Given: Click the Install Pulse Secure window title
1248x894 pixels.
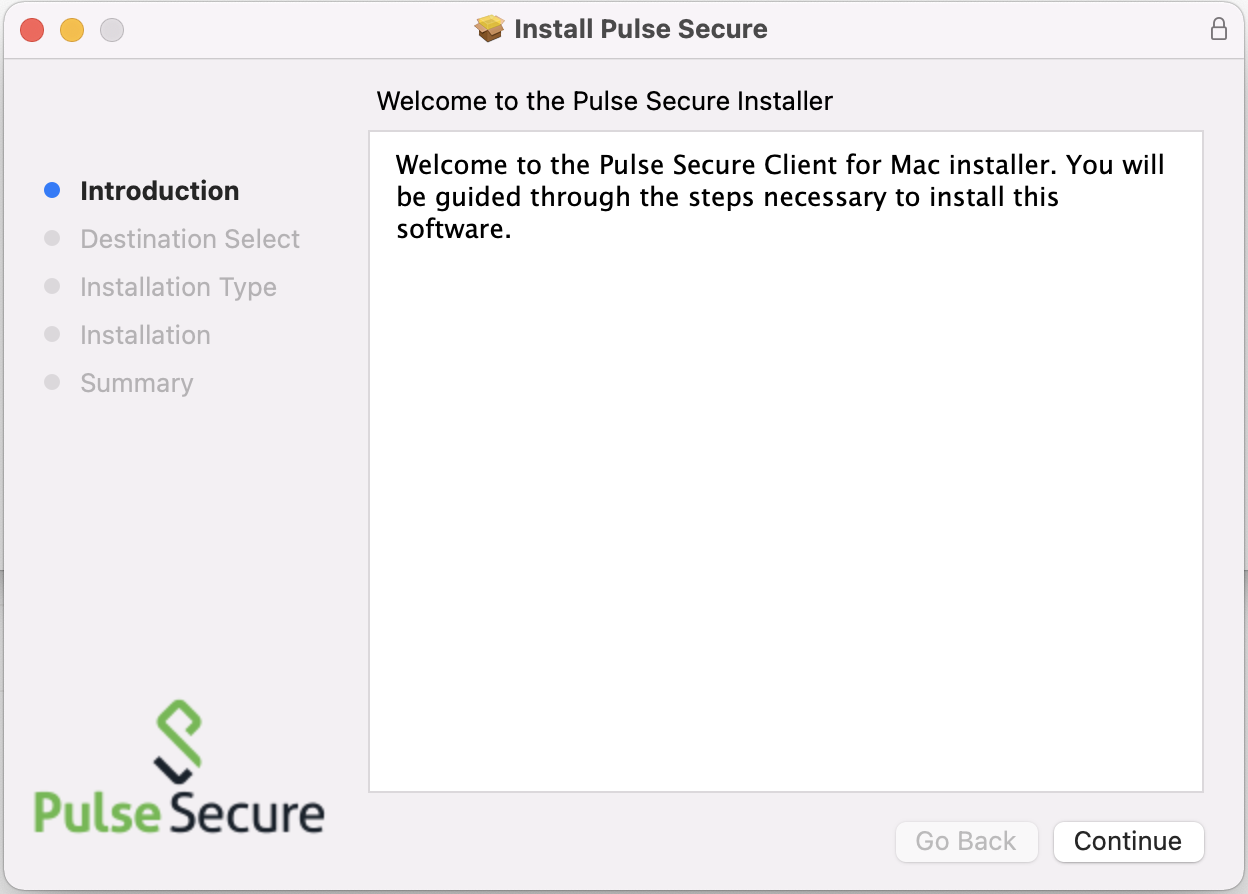Looking at the screenshot, I should tap(641, 28).
